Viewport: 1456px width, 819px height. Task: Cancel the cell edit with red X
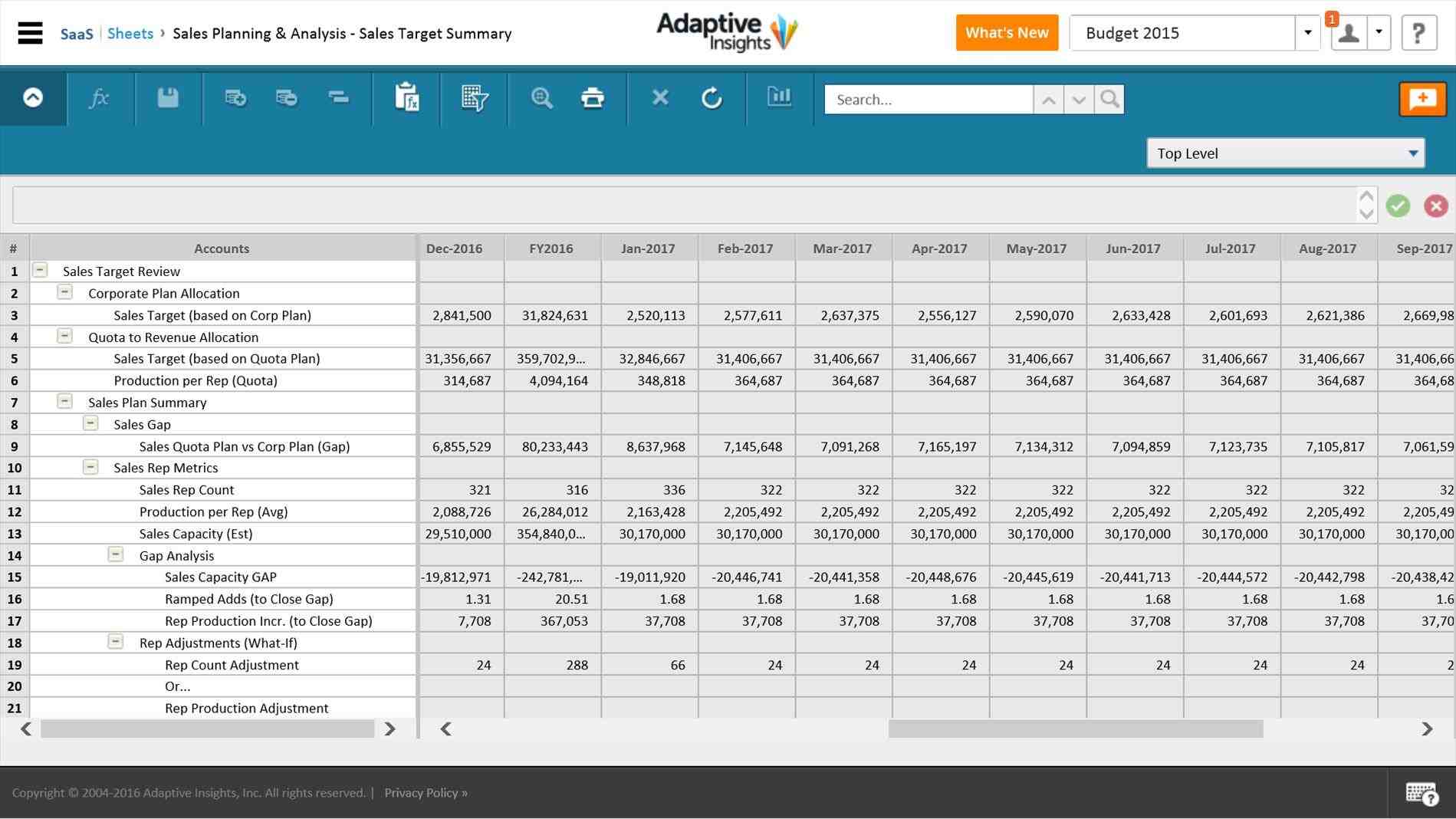pos(1435,206)
